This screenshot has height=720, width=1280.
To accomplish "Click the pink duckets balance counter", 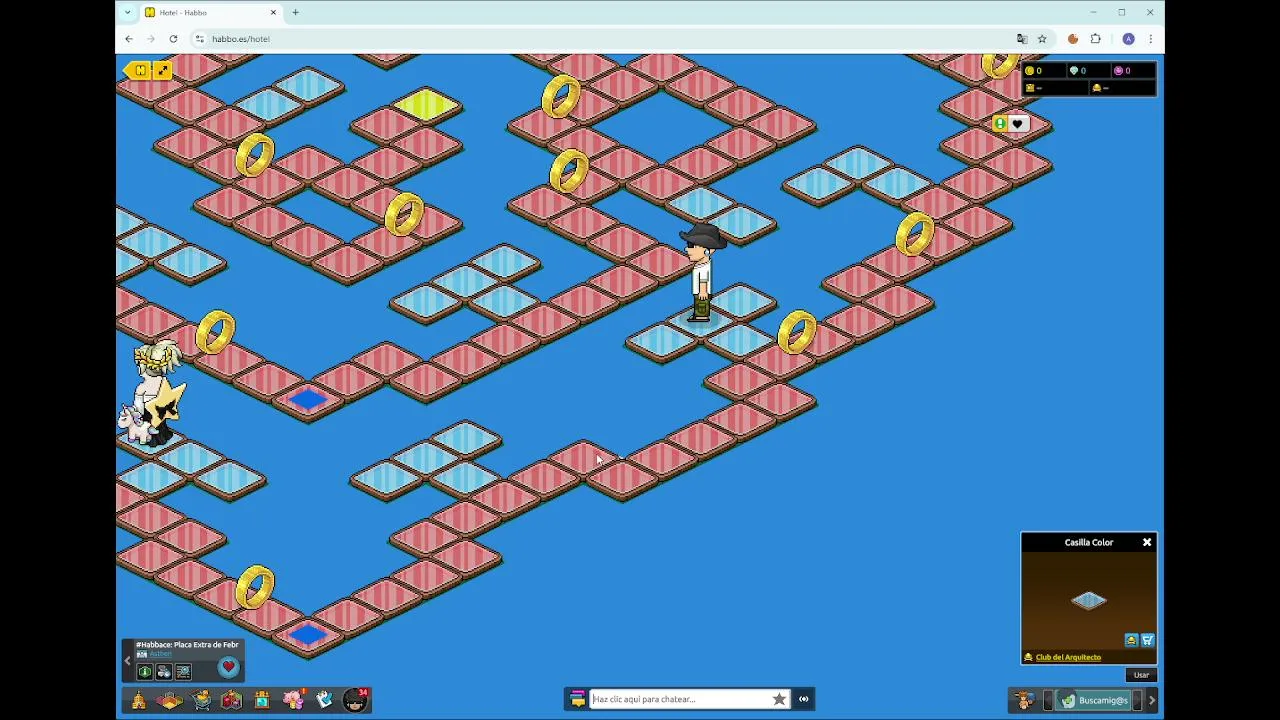I will coord(1133,71).
